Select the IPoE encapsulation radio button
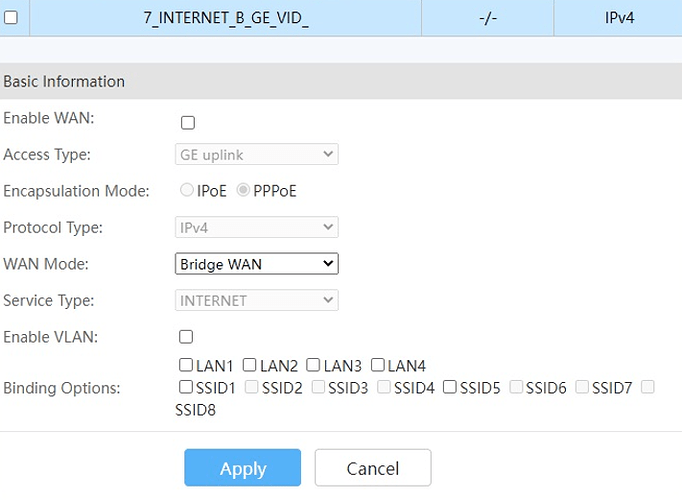The image size is (682, 500). pyautogui.click(x=187, y=191)
